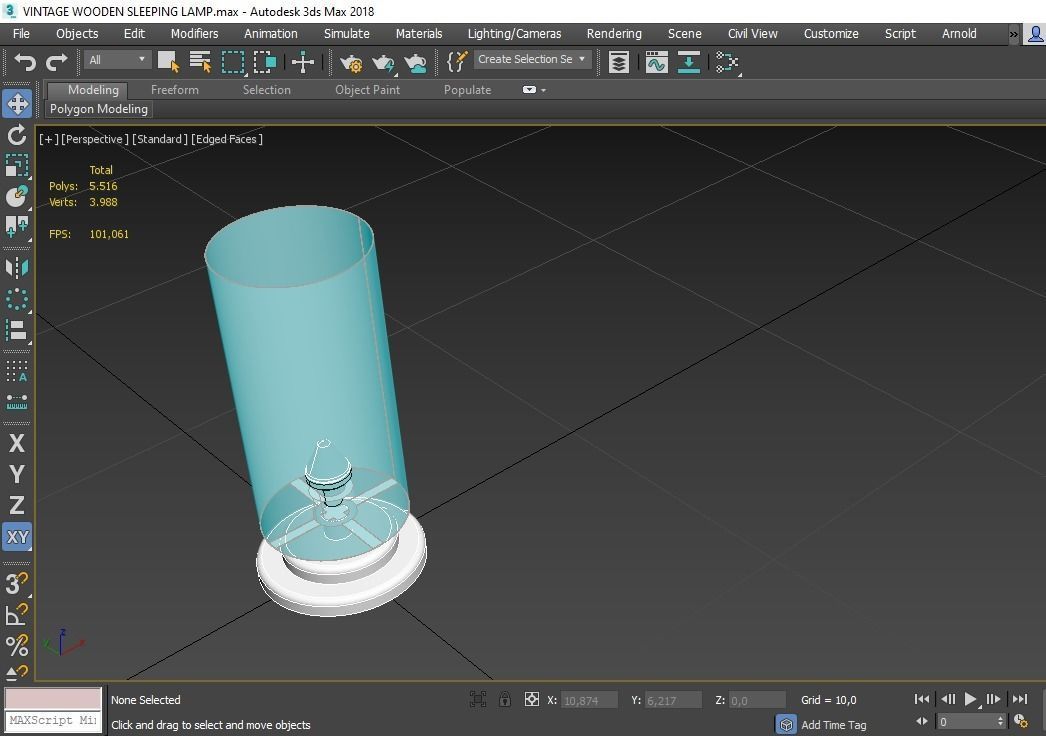Toggle Window/Crossing selection mode

coord(265,62)
